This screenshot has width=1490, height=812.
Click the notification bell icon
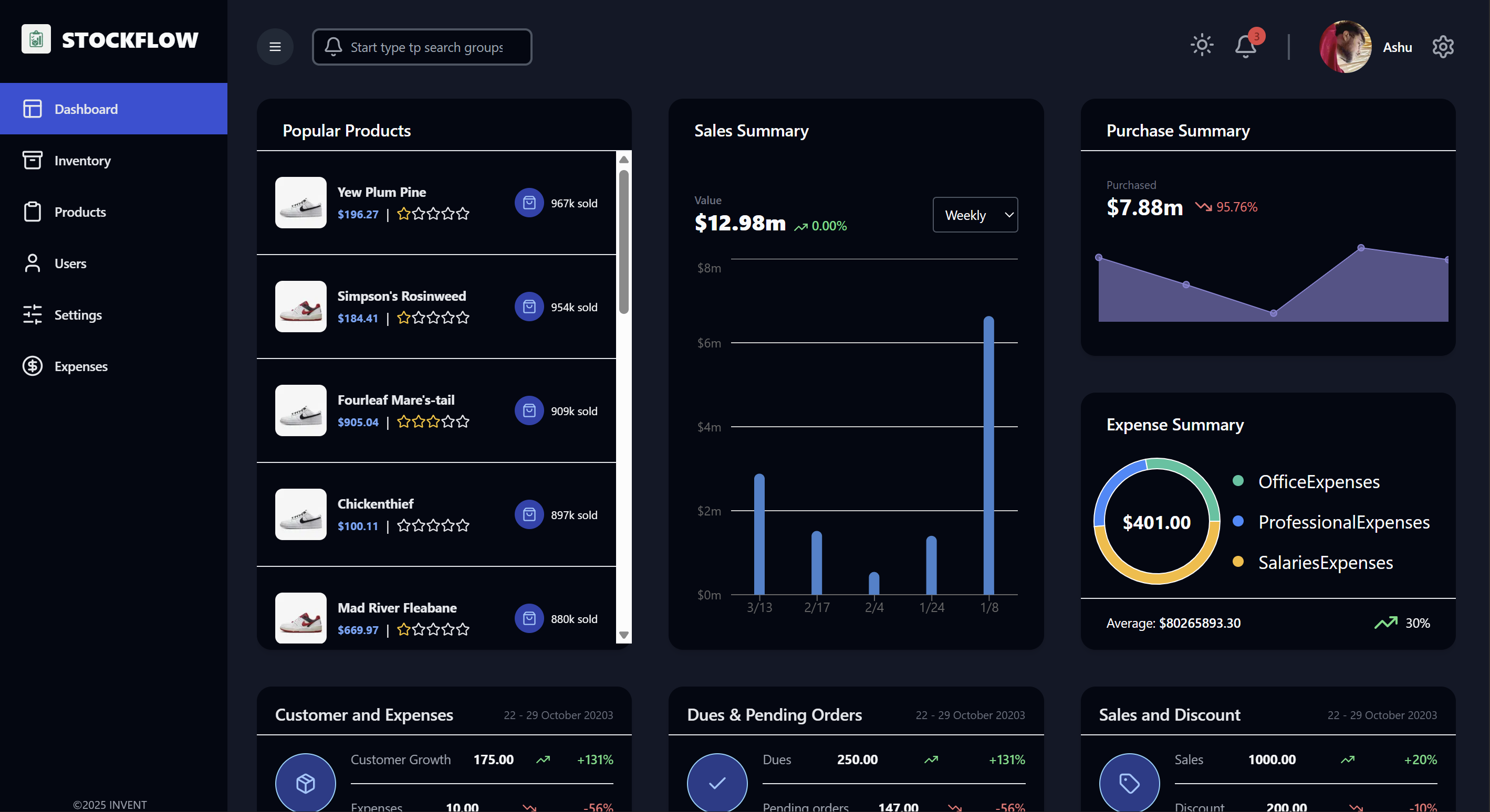[1245, 46]
